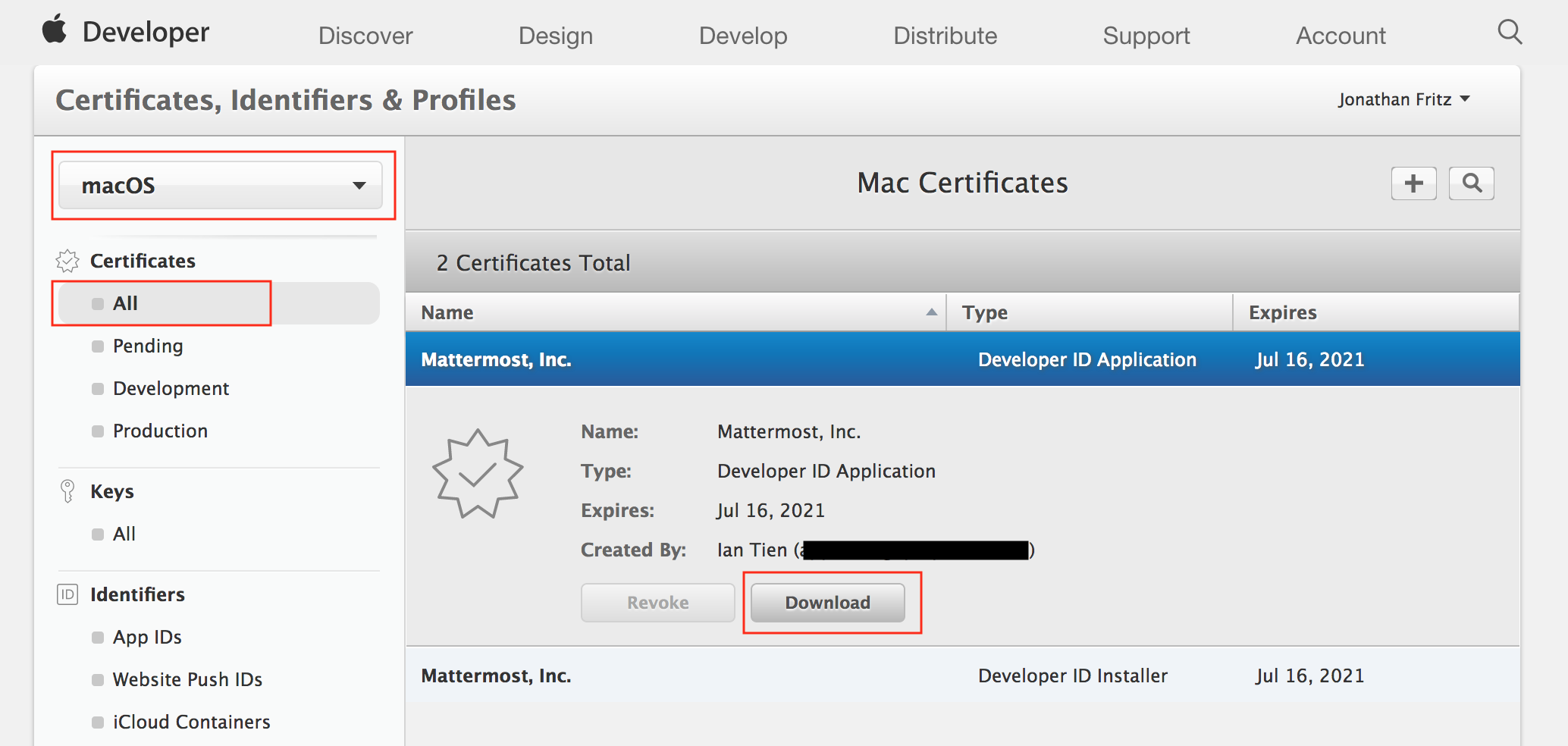Click the Revoke button

[657, 603]
